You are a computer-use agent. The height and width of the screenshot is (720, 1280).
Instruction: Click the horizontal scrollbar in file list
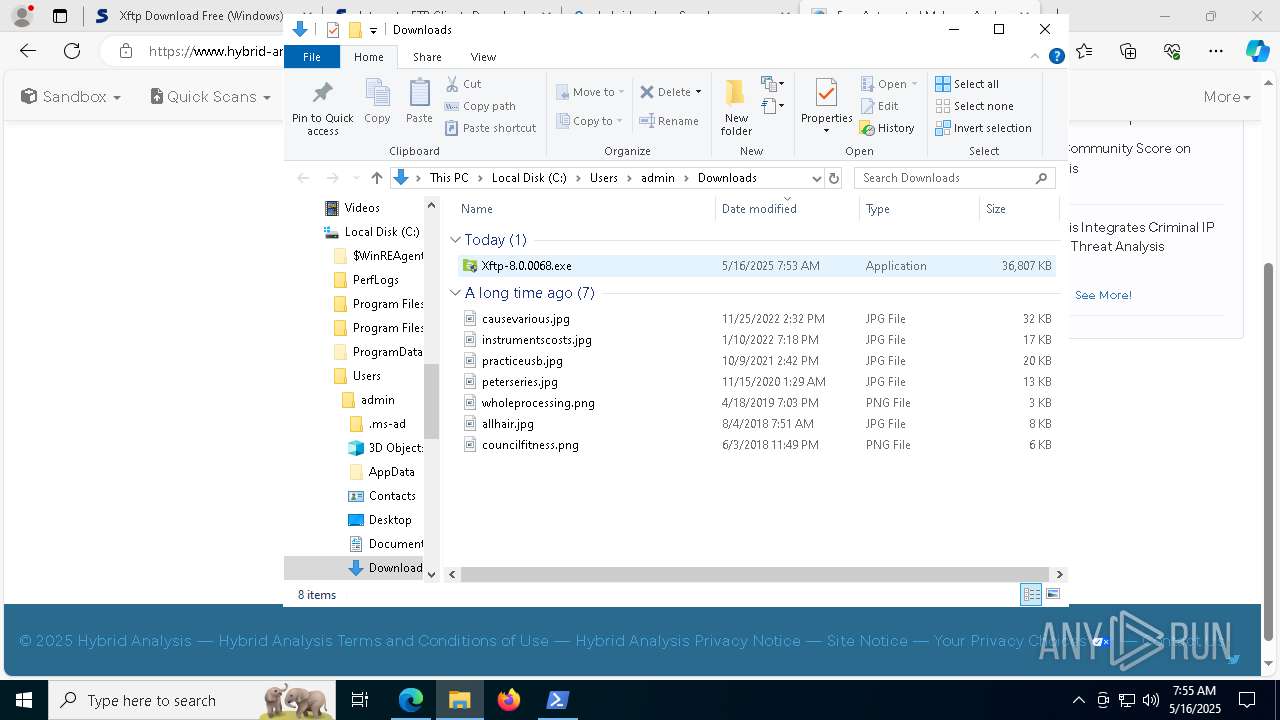coord(755,575)
